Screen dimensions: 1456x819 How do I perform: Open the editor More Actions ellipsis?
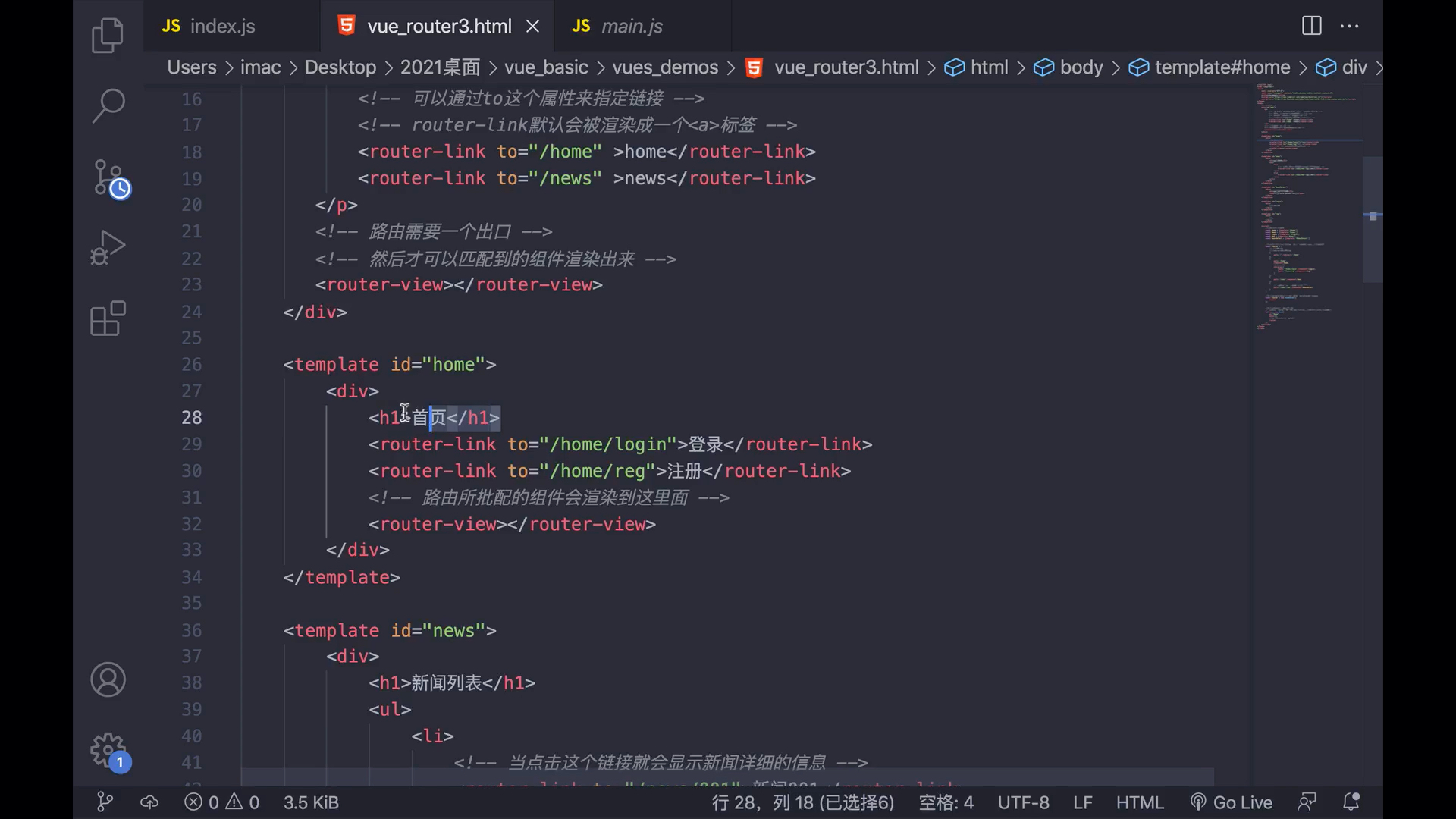tap(1350, 26)
